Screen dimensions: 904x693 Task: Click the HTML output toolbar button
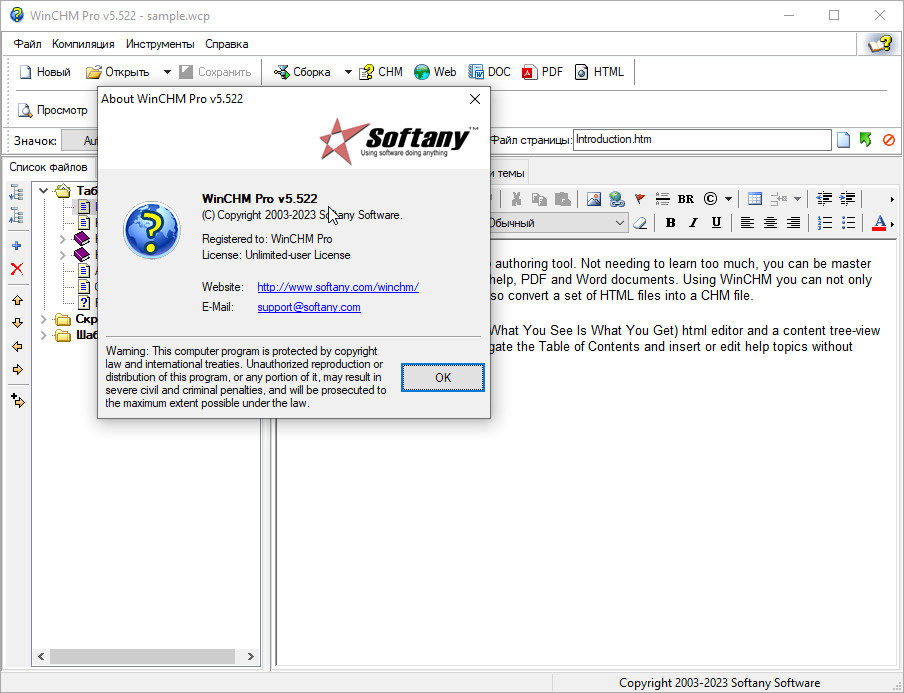(x=600, y=72)
